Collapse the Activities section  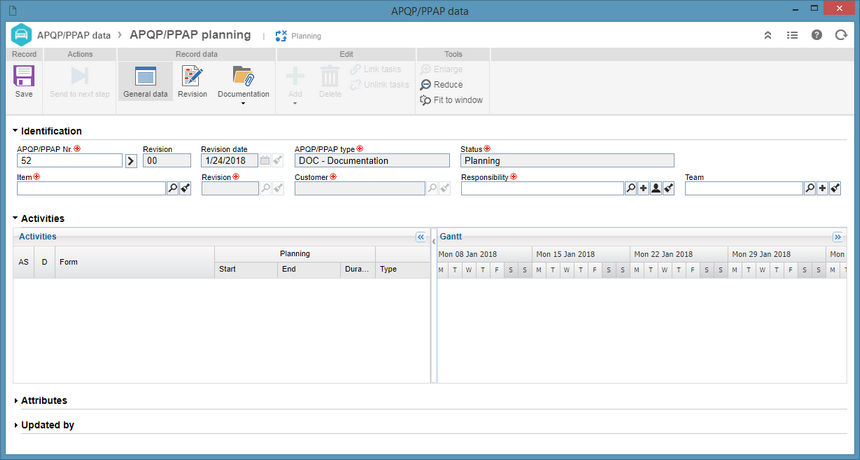click(x=15, y=218)
